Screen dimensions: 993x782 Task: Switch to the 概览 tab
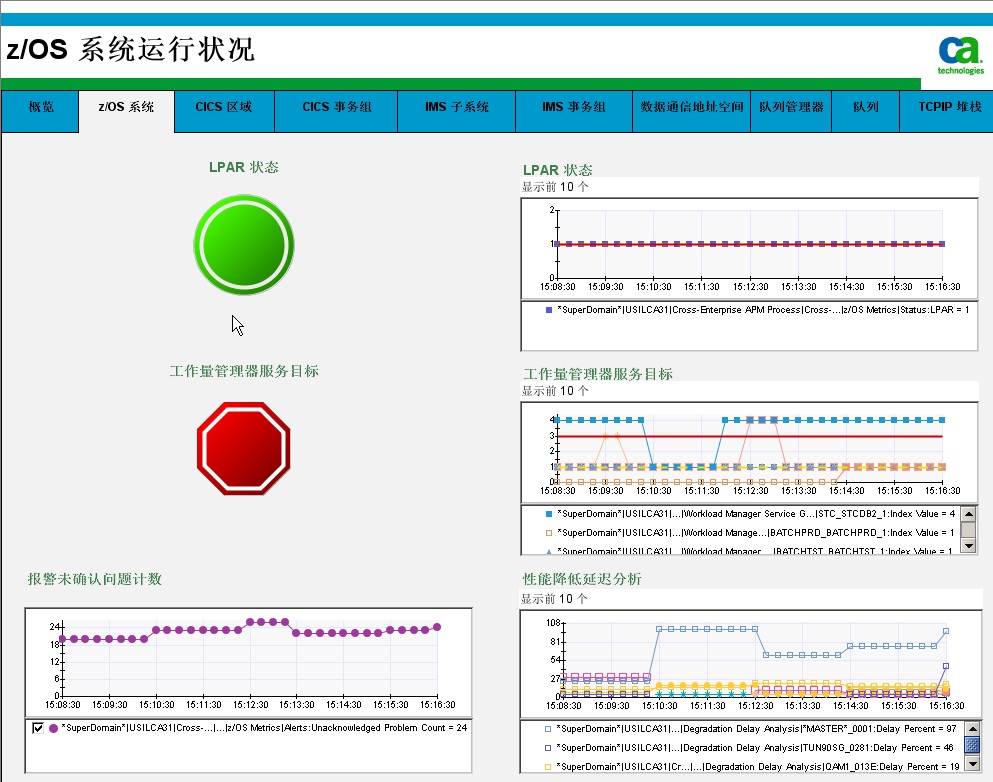[41, 107]
